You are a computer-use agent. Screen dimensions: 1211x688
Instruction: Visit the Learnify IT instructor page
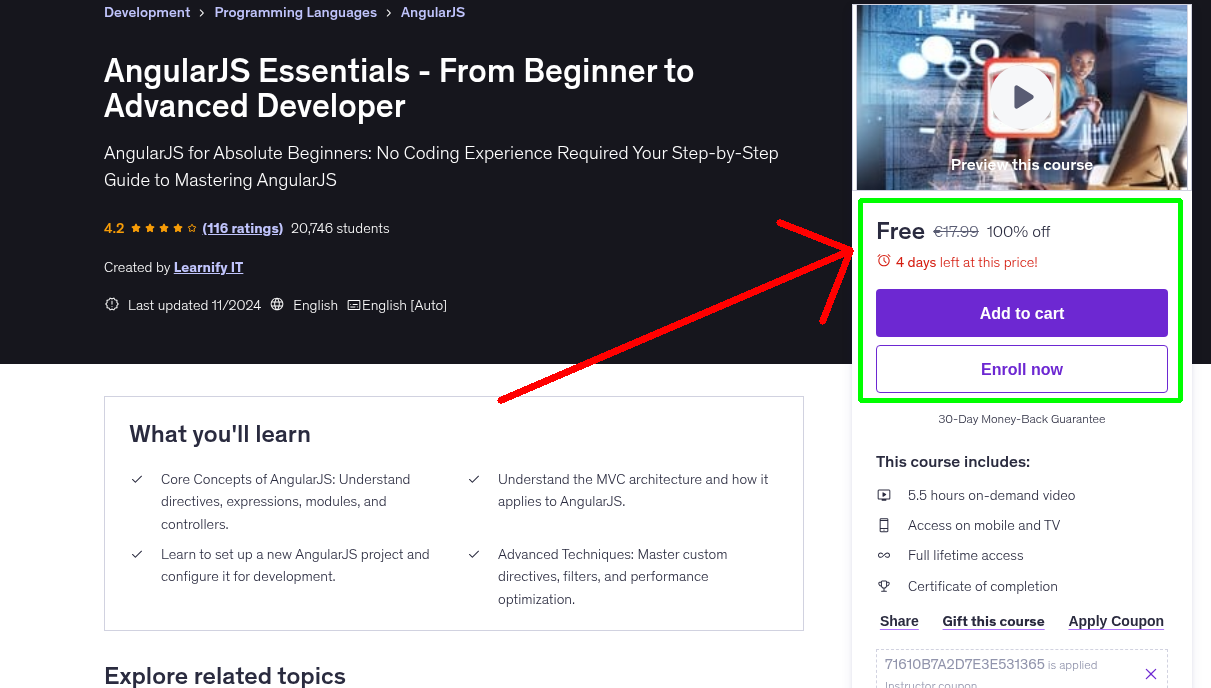click(x=208, y=267)
